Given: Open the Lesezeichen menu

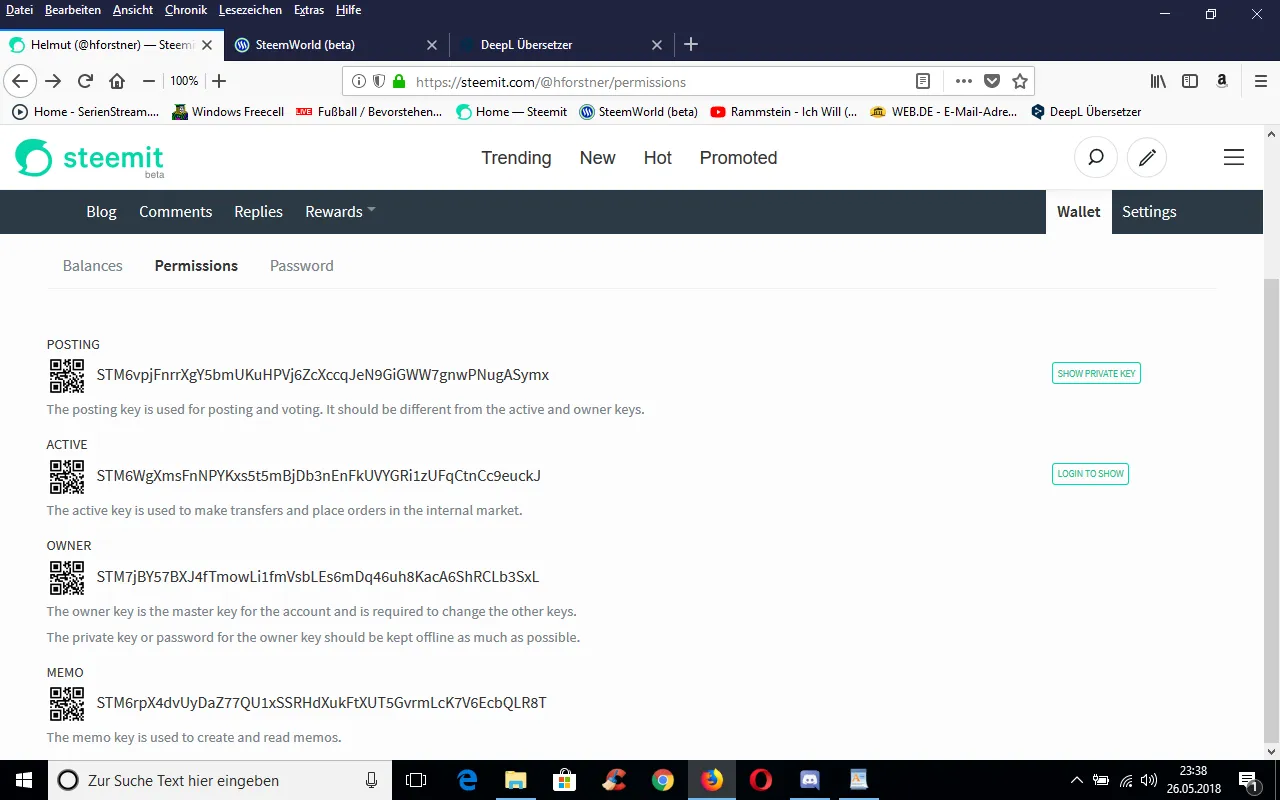Looking at the screenshot, I should 250,10.
